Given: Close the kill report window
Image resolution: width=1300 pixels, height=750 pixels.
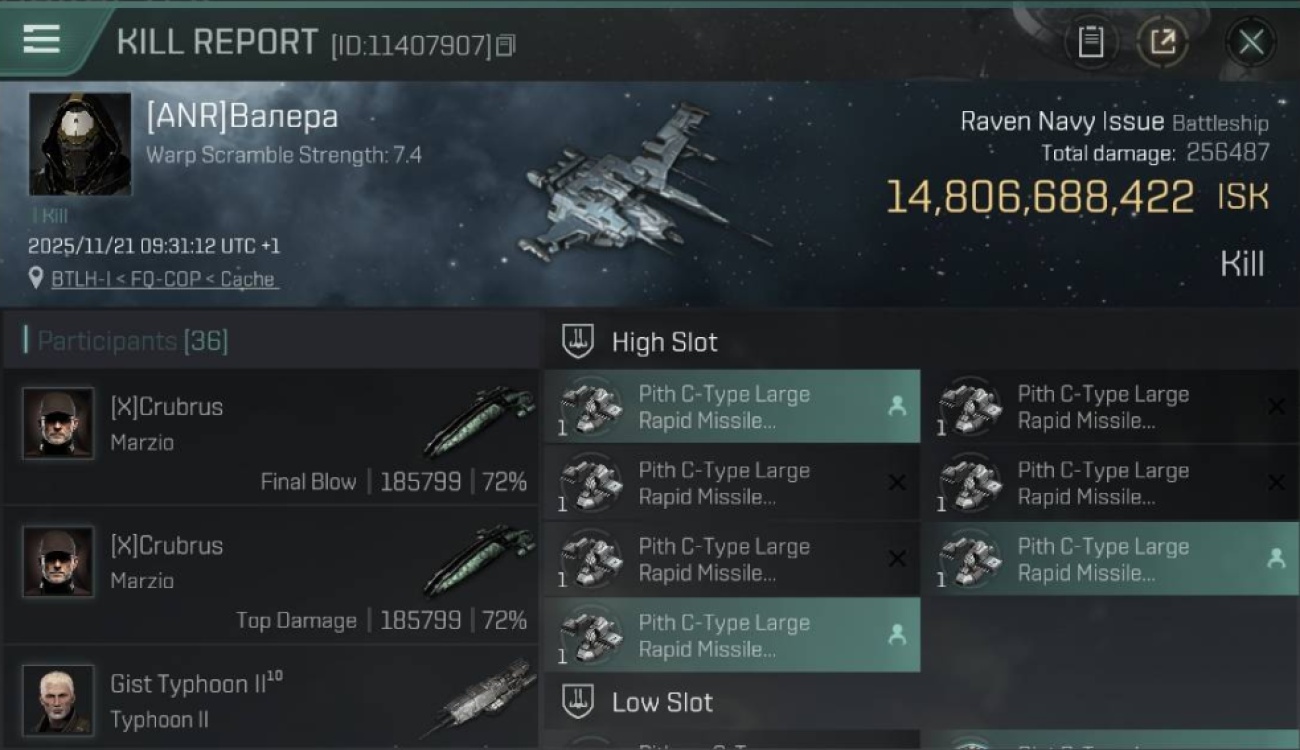Looking at the screenshot, I should coord(1250,42).
